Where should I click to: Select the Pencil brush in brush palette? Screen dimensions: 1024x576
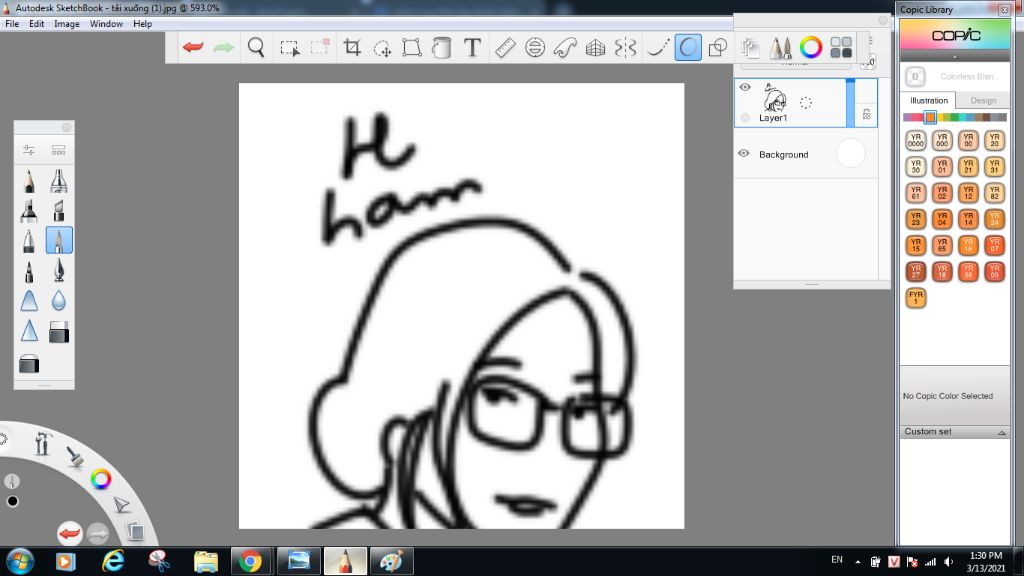29,181
